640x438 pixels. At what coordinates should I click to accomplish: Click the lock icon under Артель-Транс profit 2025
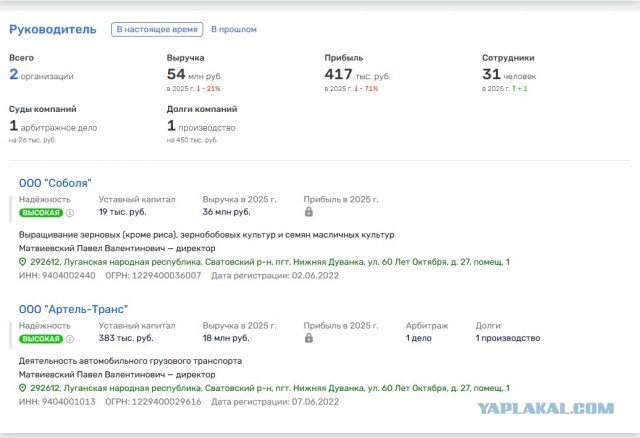(x=309, y=338)
